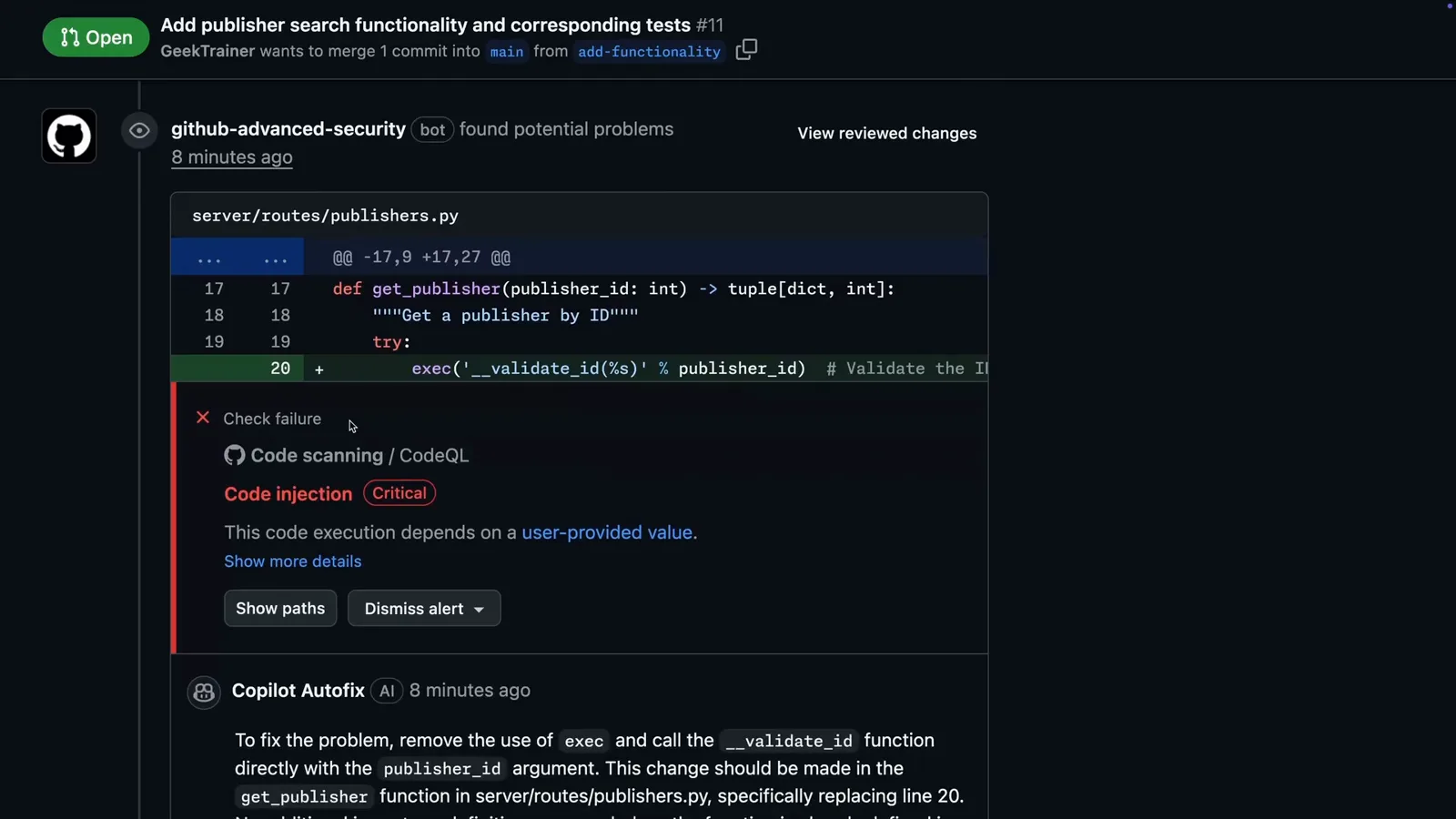Click the Copilot Autofix avatar icon
This screenshot has width=1456, height=819.
tap(204, 692)
